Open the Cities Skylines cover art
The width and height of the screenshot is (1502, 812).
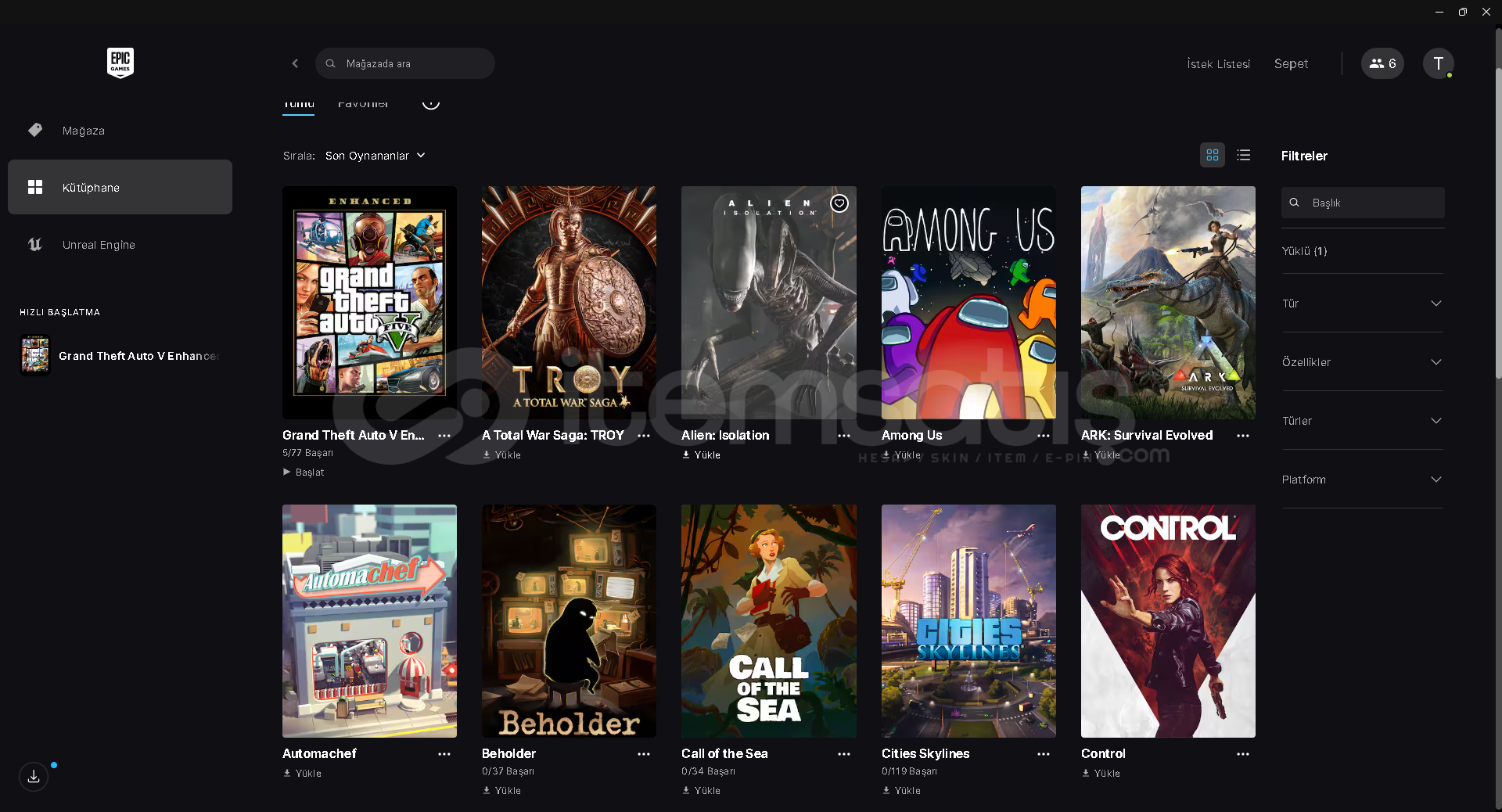click(968, 621)
